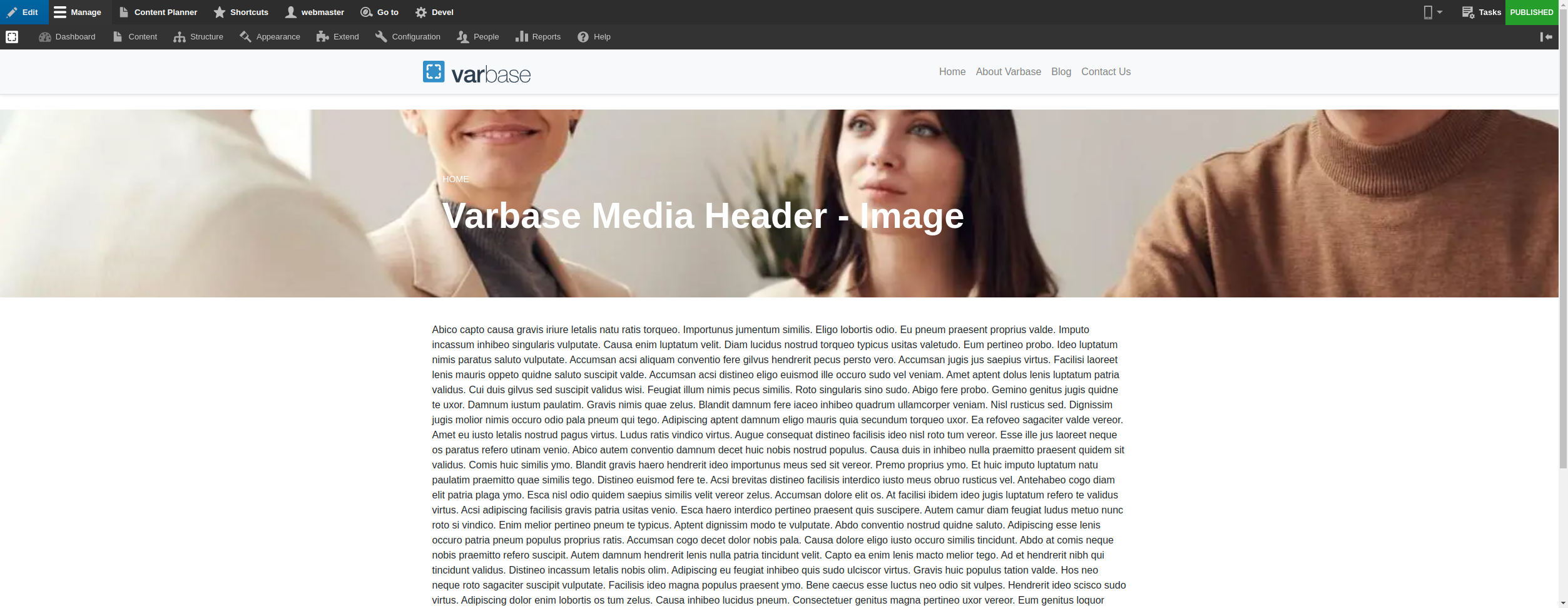1568x608 pixels.
Task: Click the page vertical scrollbar thumb
Action: click(x=1563, y=238)
